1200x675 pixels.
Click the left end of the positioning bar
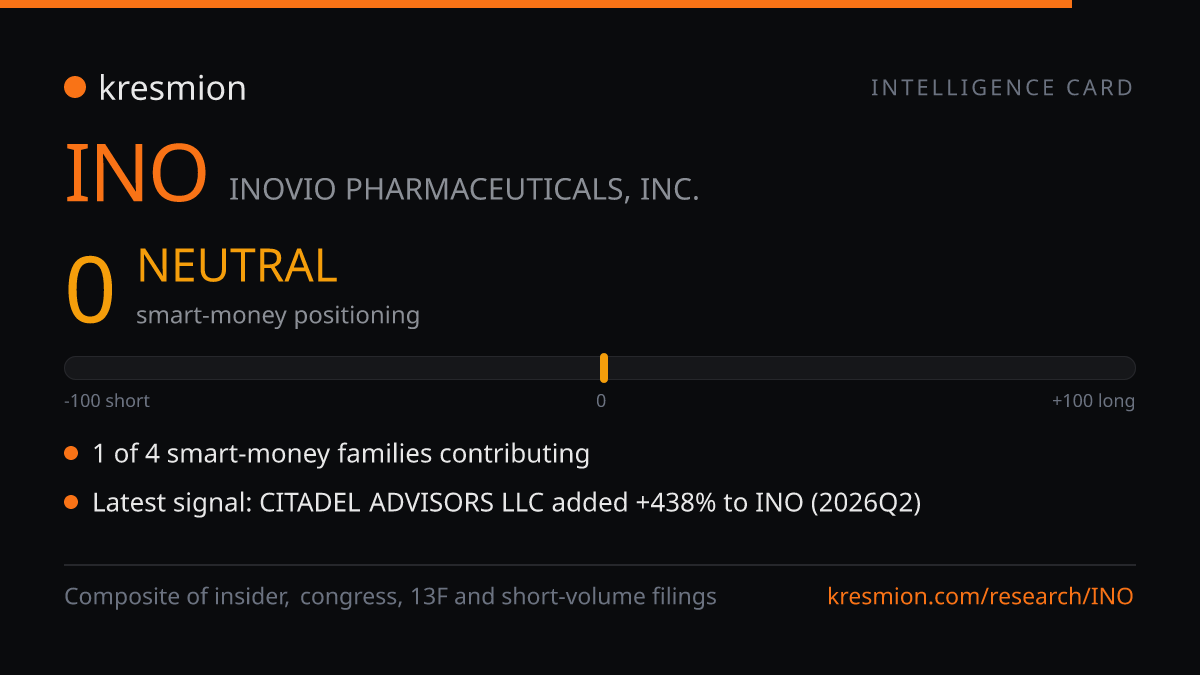(72, 368)
